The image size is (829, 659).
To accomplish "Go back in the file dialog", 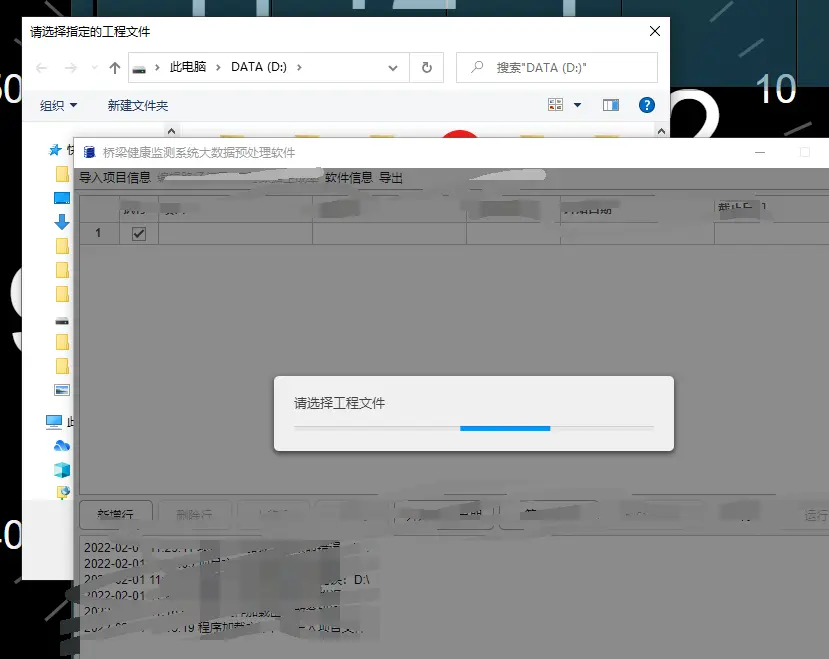I will [x=41, y=68].
